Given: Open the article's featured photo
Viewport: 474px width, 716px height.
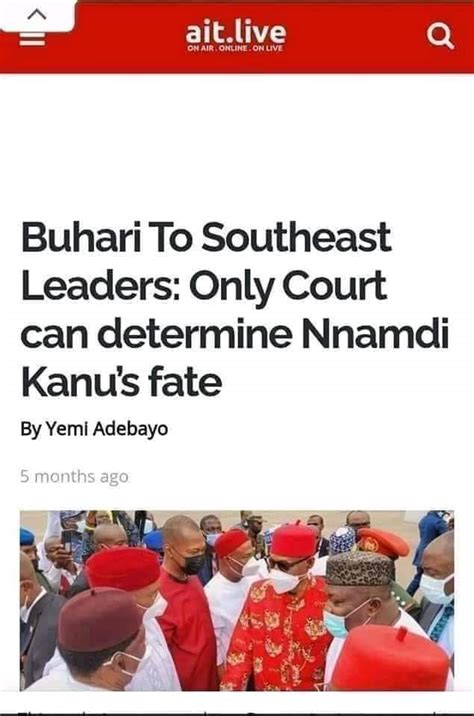Looking at the screenshot, I should pos(237,600).
